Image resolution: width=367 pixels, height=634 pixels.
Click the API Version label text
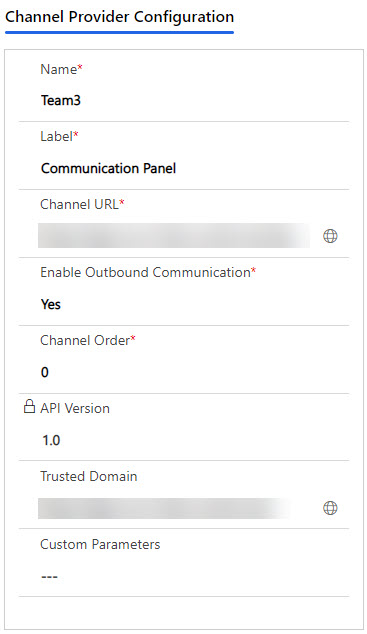click(75, 408)
